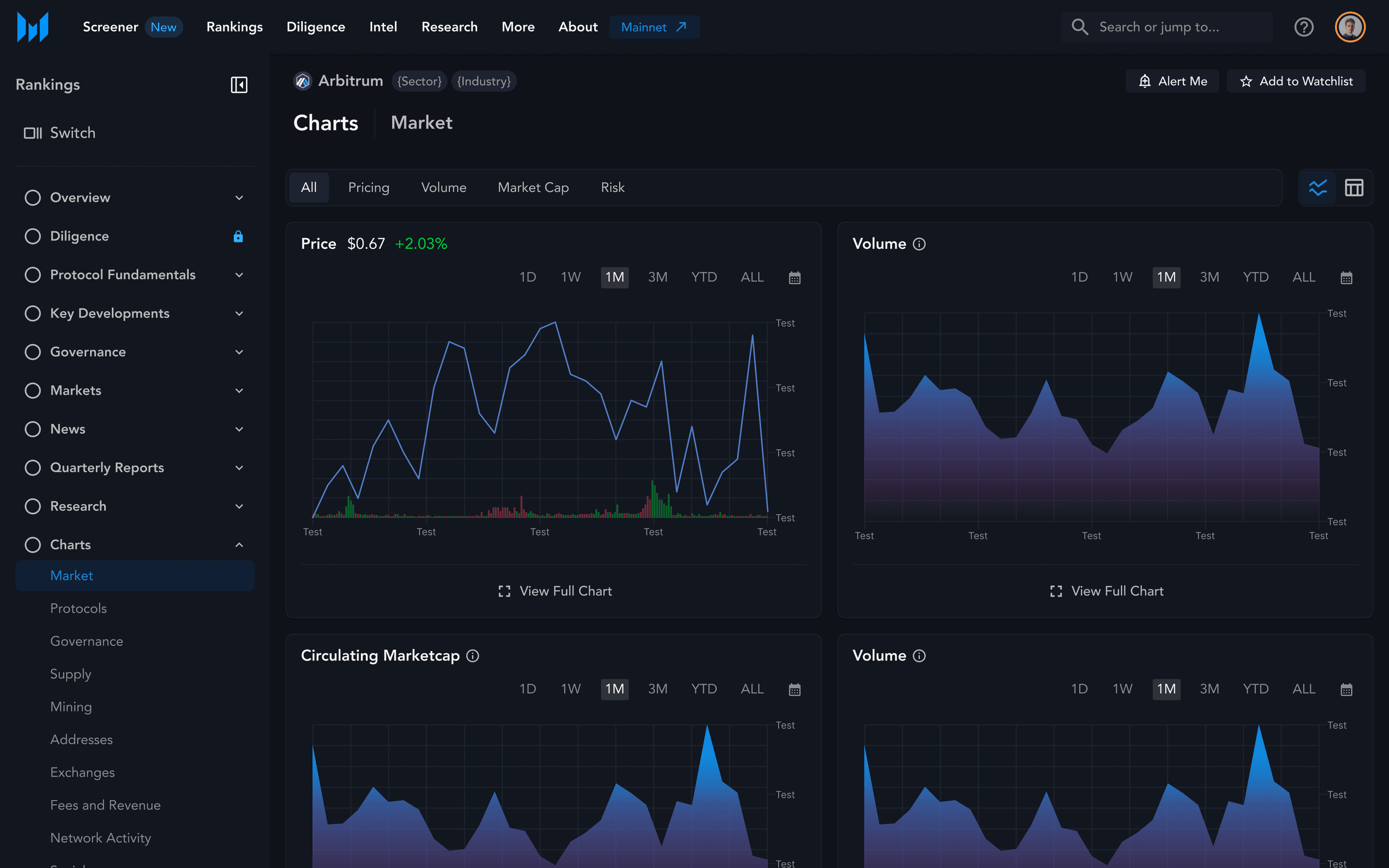
Task: Open Circulating Marketcap calendar icon
Action: 794,689
